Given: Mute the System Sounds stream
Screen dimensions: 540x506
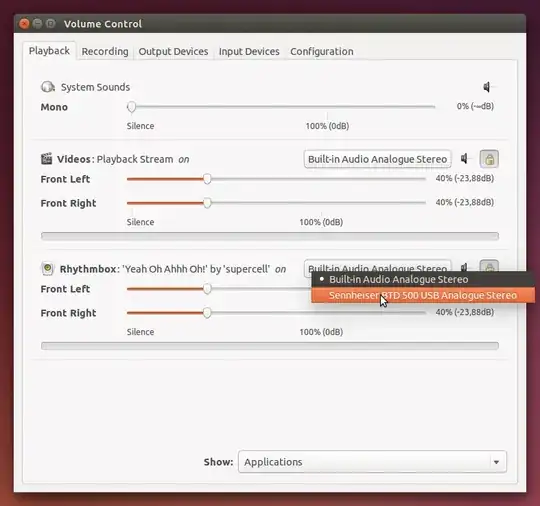Looking at the screenshot, I should click(487, 87).
